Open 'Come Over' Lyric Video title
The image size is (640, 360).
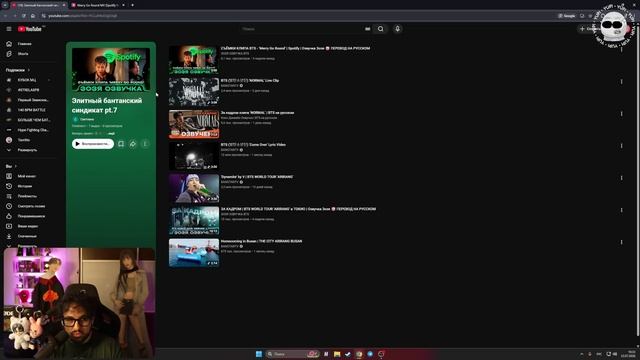pos(253,145)
